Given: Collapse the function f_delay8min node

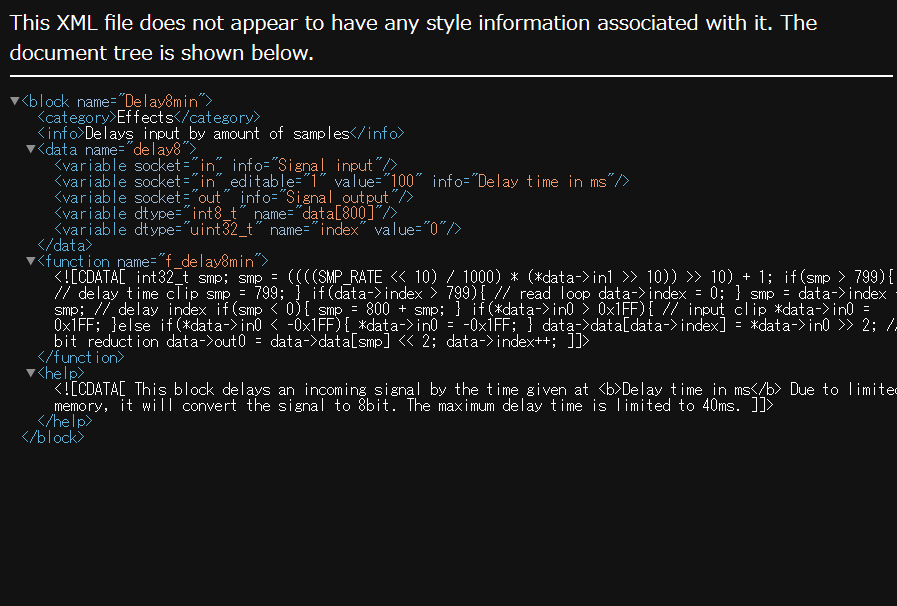Looking at the screenshot, I should click(31, 262).
